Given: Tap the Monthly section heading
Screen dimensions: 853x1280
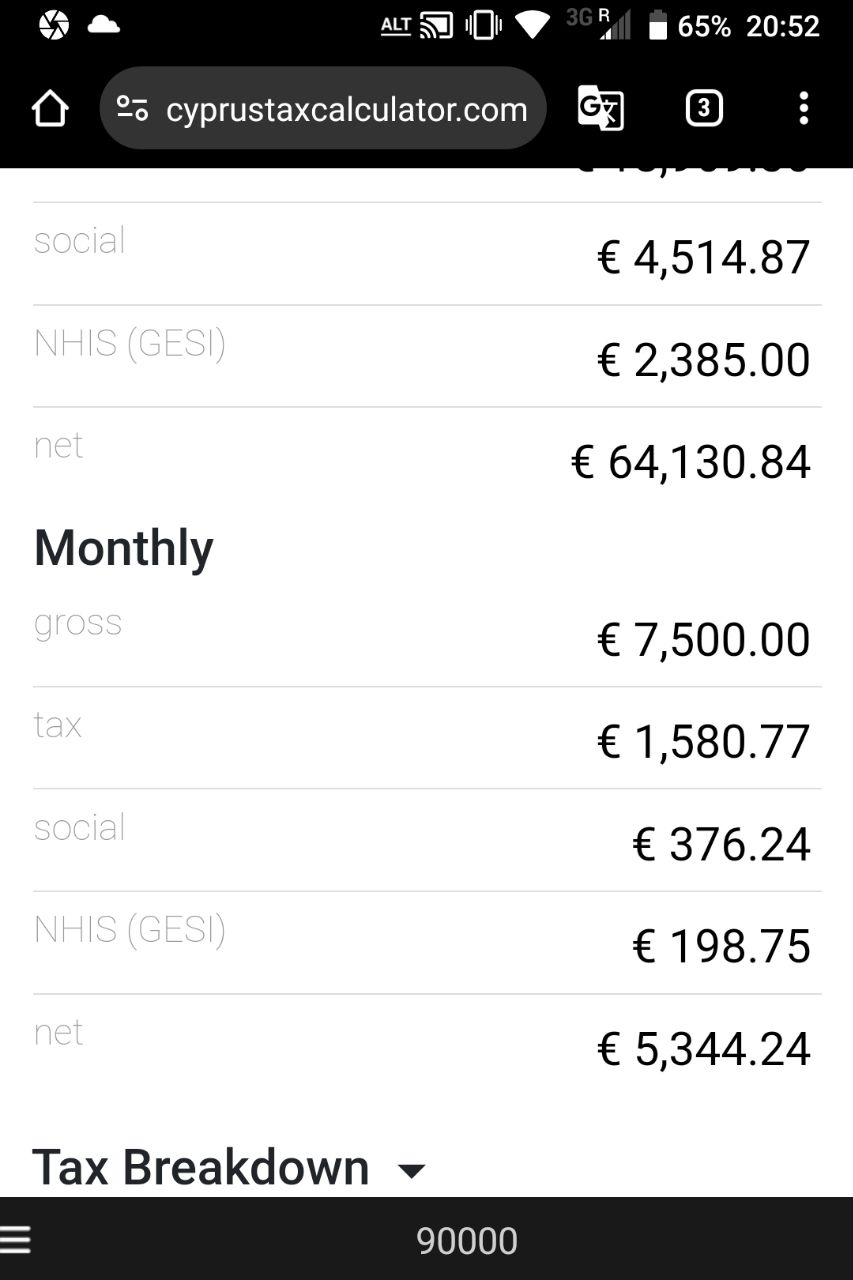Looking at the screenshot, I should [x=124, y=549].
